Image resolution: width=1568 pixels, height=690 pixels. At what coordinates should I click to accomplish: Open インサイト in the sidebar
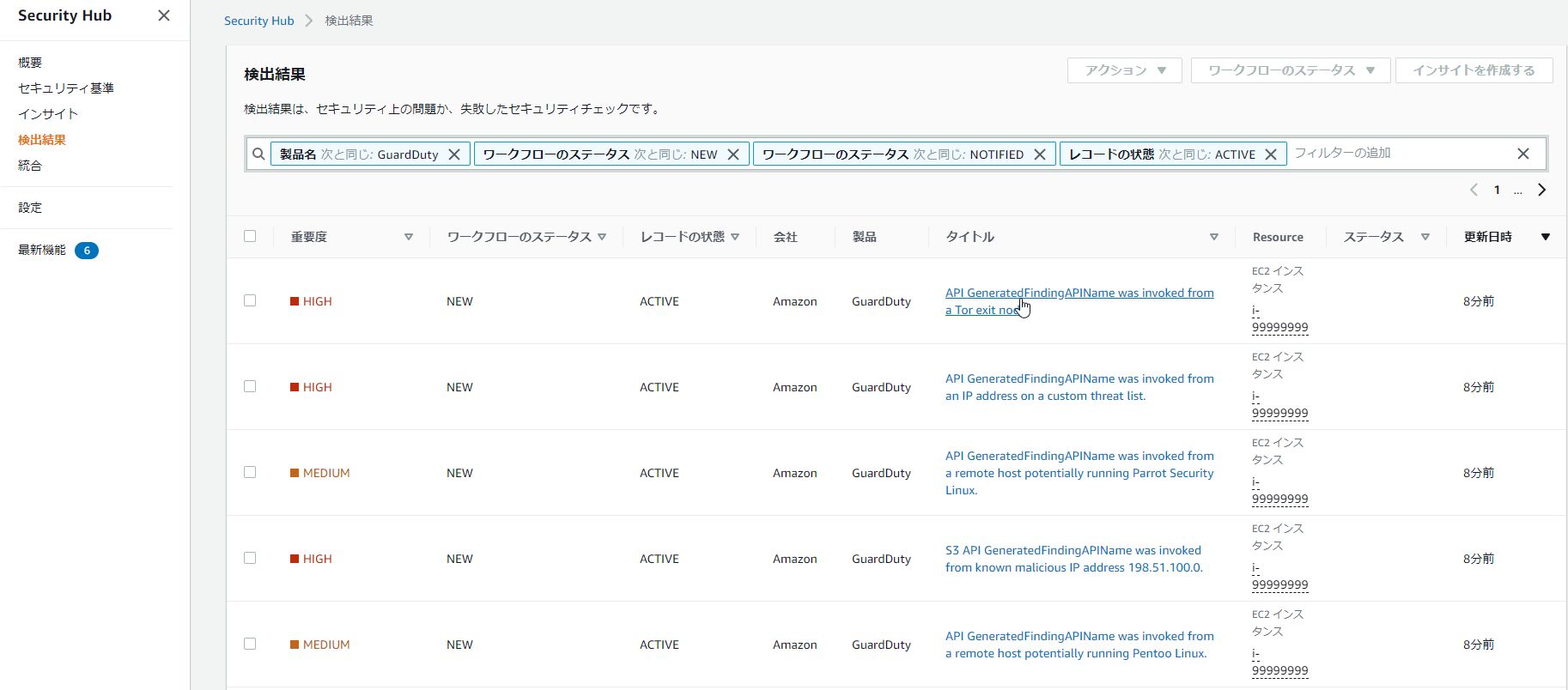coord(48,114)
